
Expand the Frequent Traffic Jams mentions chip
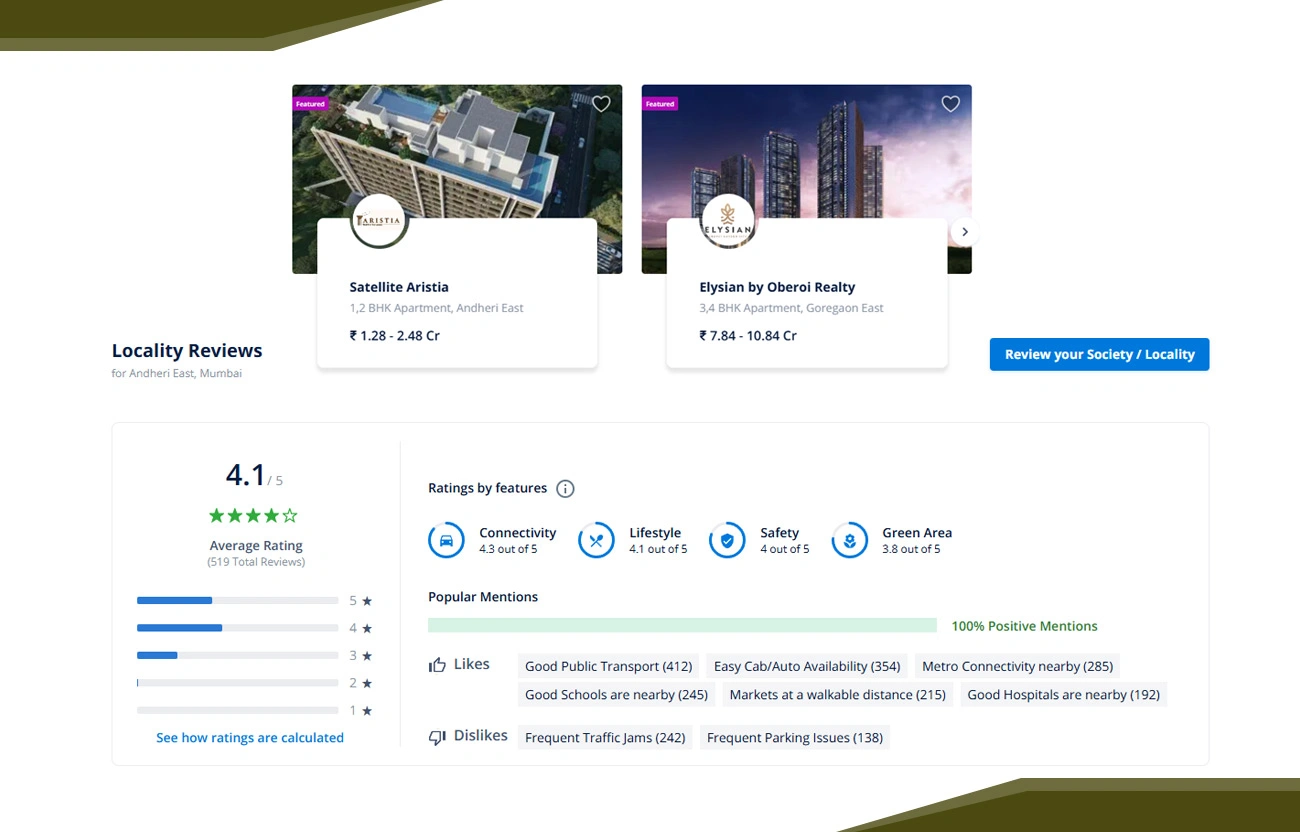pyautogui.click(x=604, y=737)
